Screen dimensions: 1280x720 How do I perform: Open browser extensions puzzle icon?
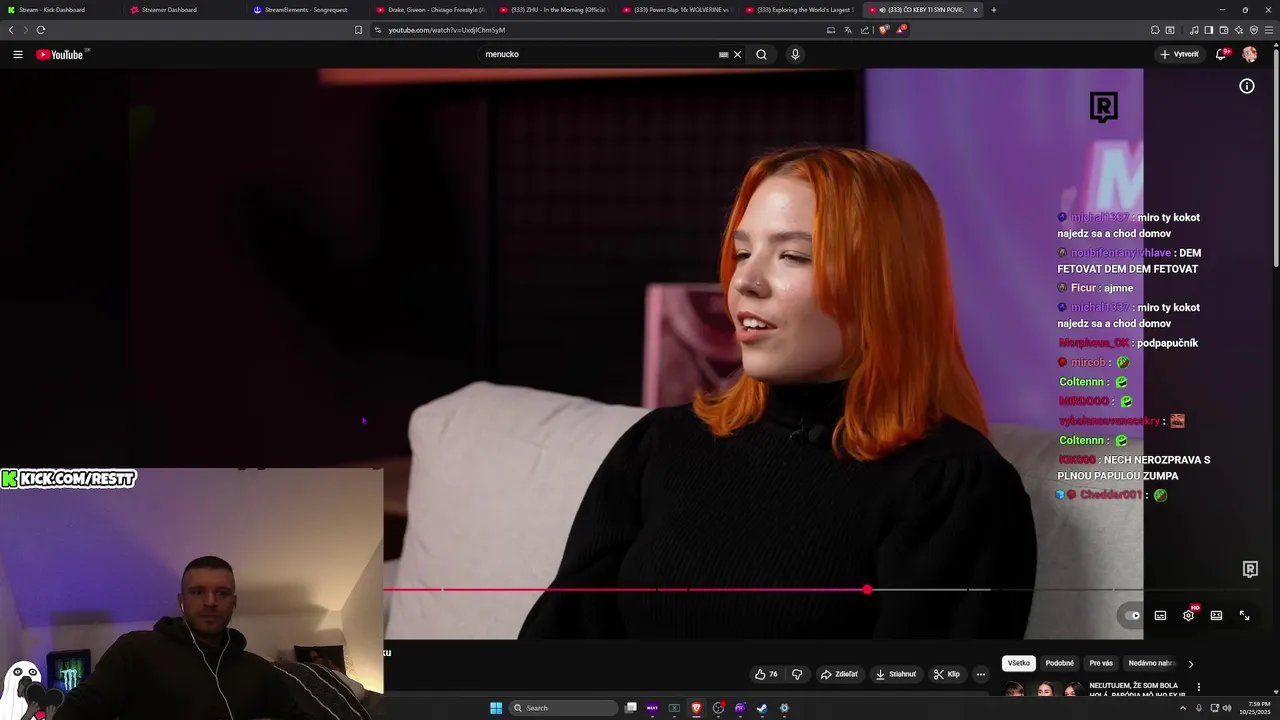point(1155,30)
